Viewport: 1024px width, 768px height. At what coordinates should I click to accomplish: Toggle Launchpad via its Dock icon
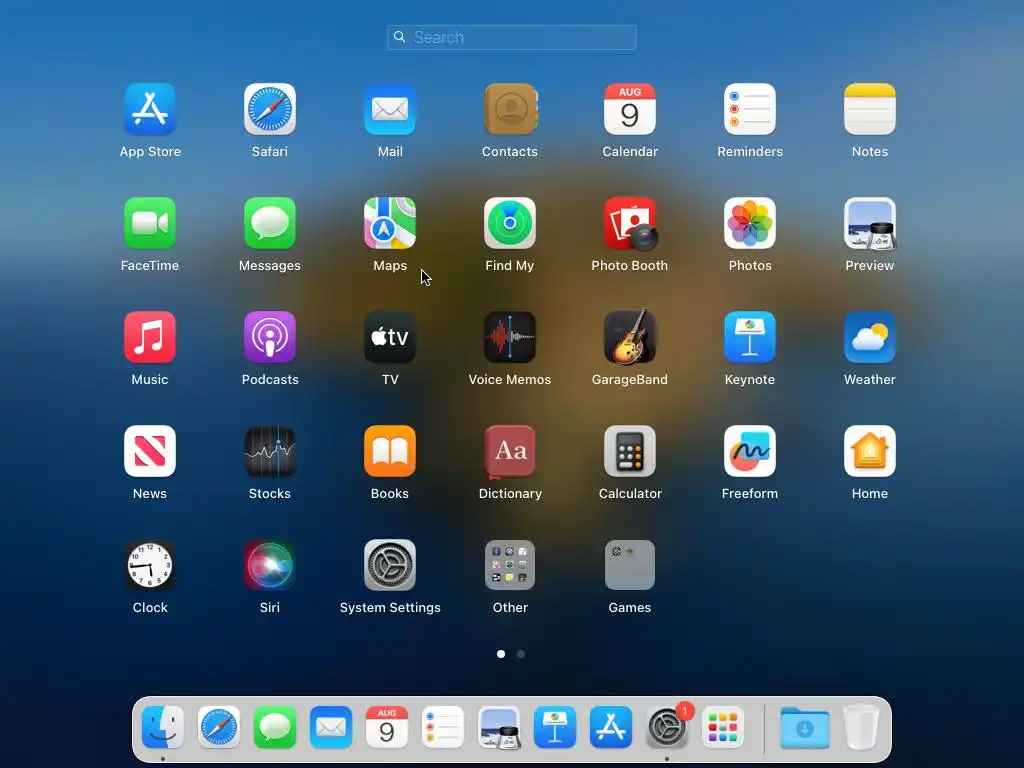coord(723,727)
